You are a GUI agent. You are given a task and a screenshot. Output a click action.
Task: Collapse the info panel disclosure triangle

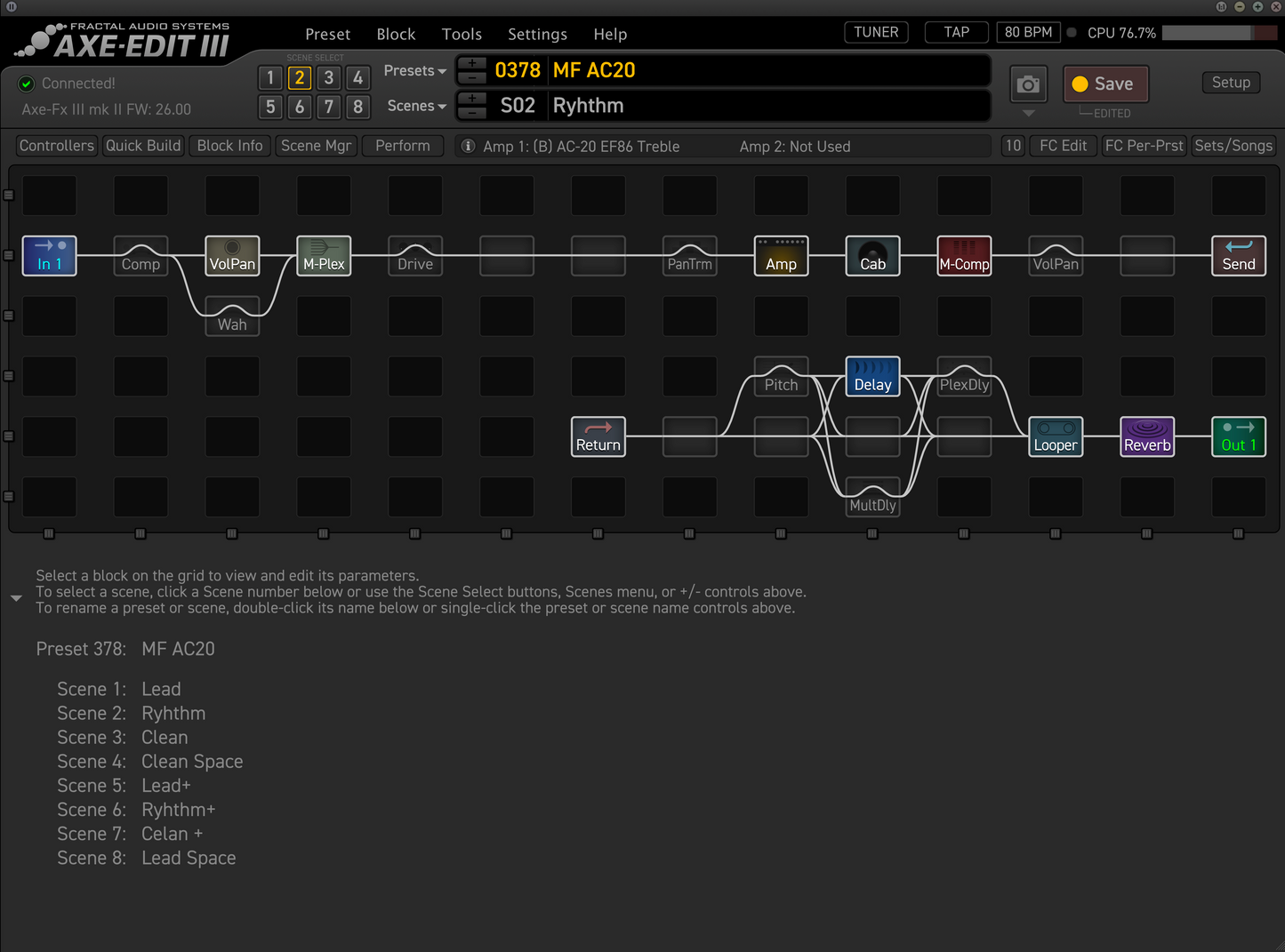[16, 598]
